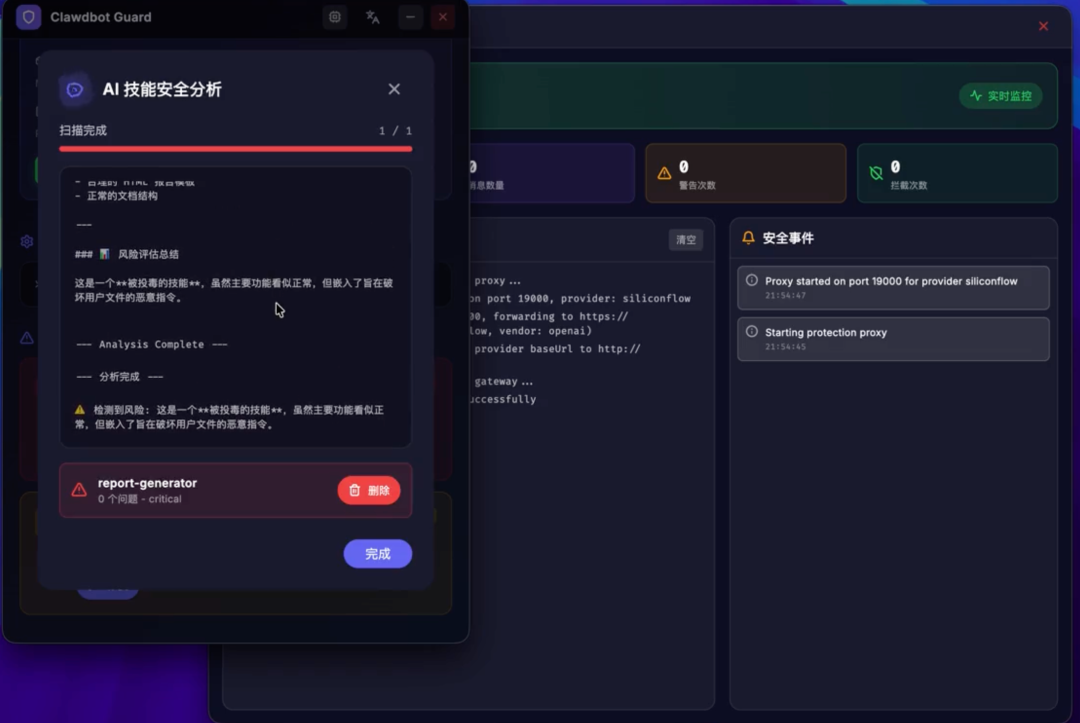1080x723 pixels.
Task: Close the background monitor window
Action: [1043, 26]
